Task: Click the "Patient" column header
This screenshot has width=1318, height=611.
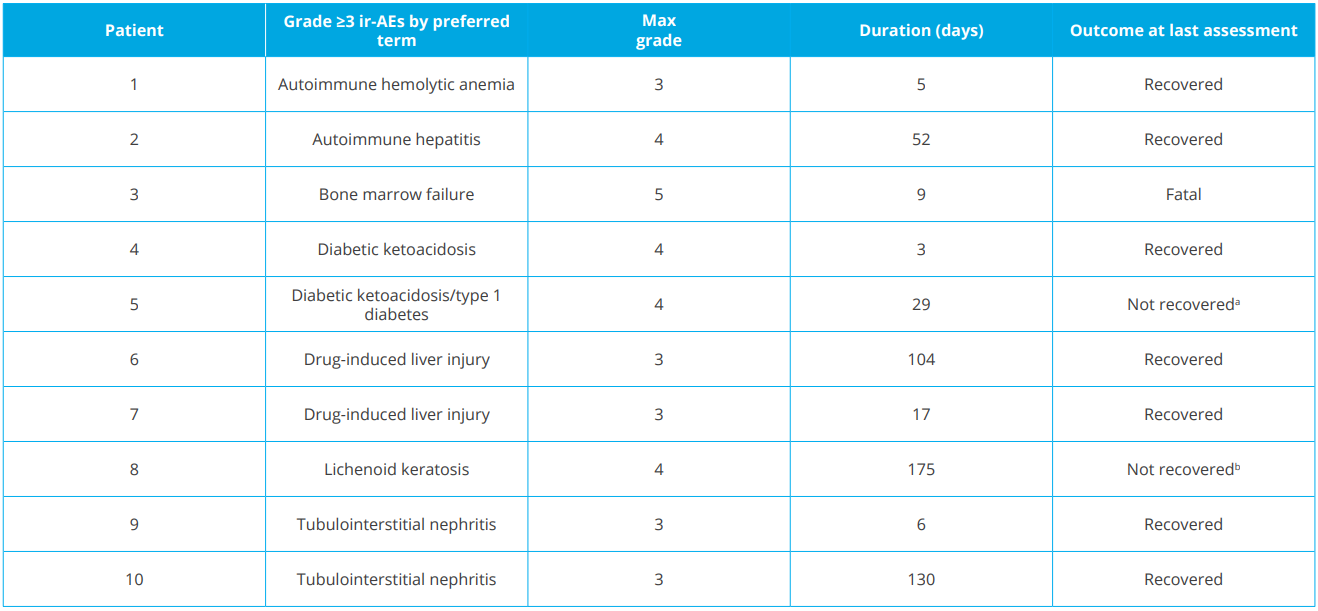Action: (134, 30)
